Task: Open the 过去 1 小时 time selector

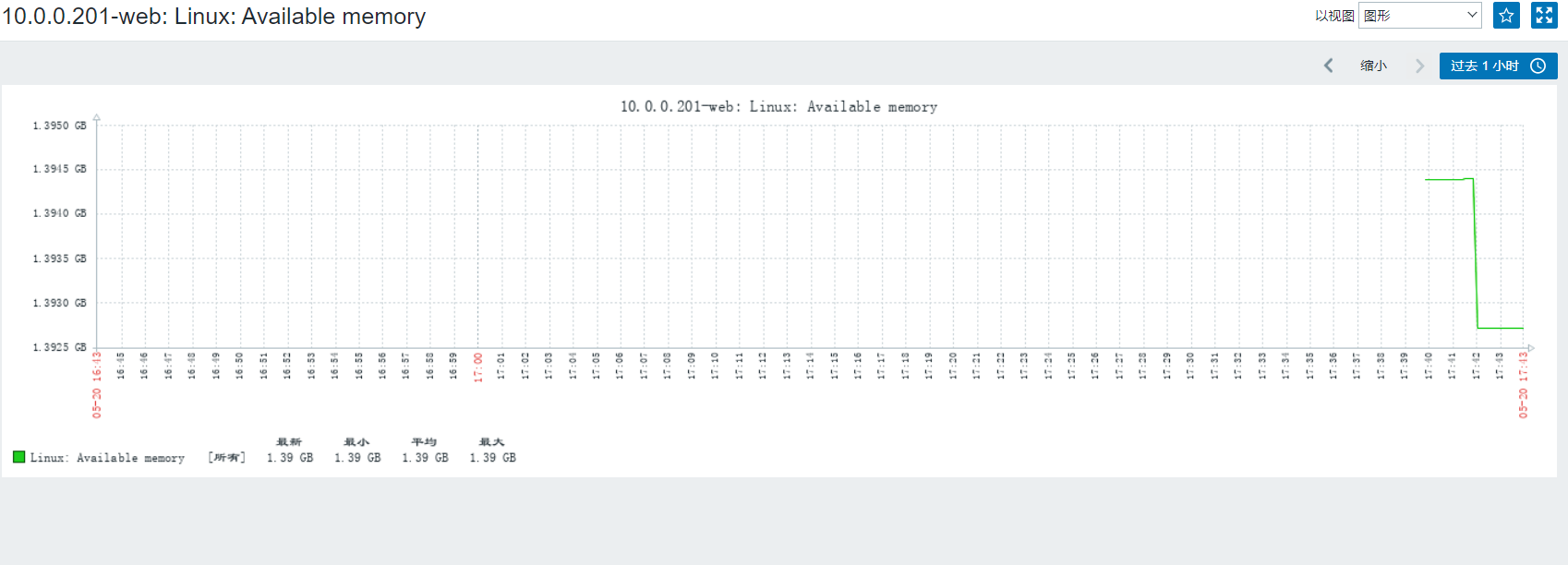Action: tap(1498, 66)
